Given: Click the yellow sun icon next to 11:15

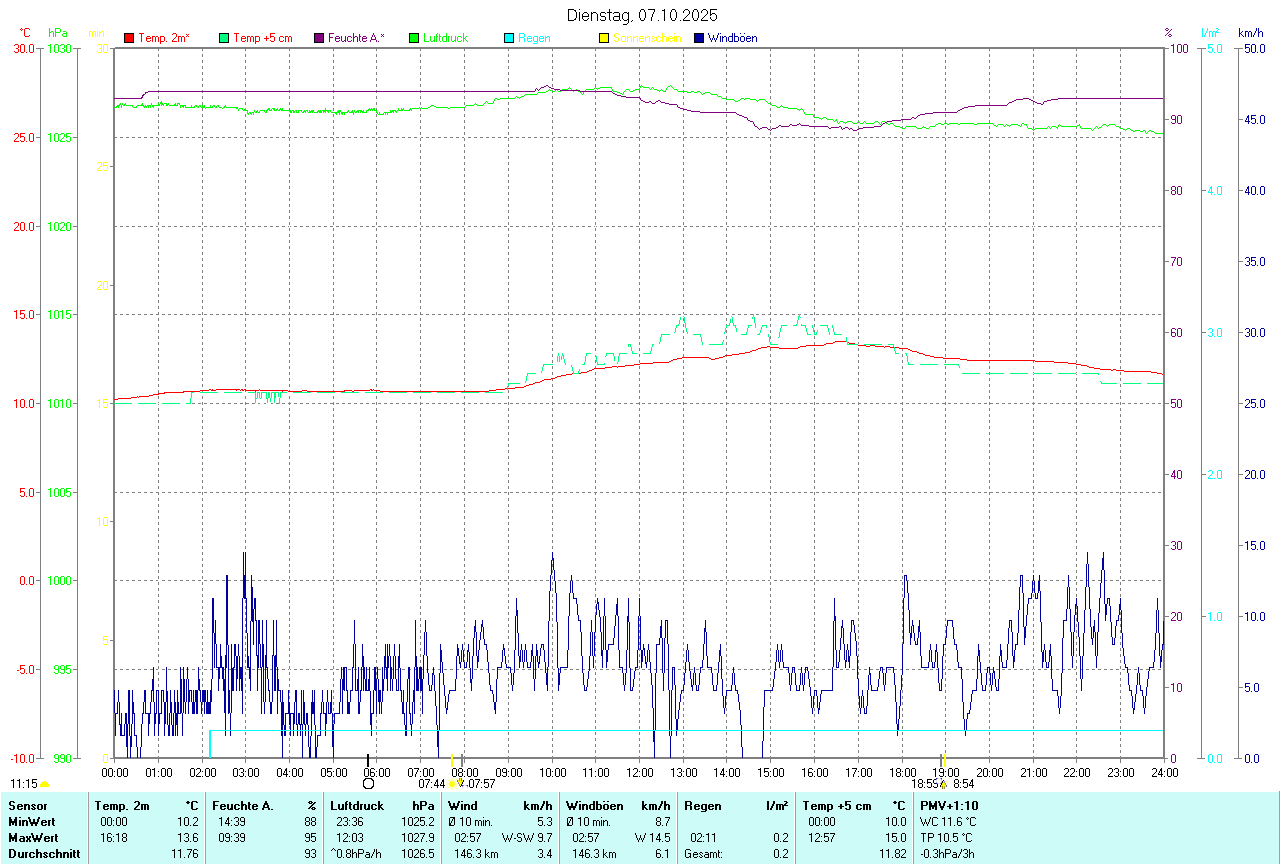Looking at the screenshot, I should (45, 784).
